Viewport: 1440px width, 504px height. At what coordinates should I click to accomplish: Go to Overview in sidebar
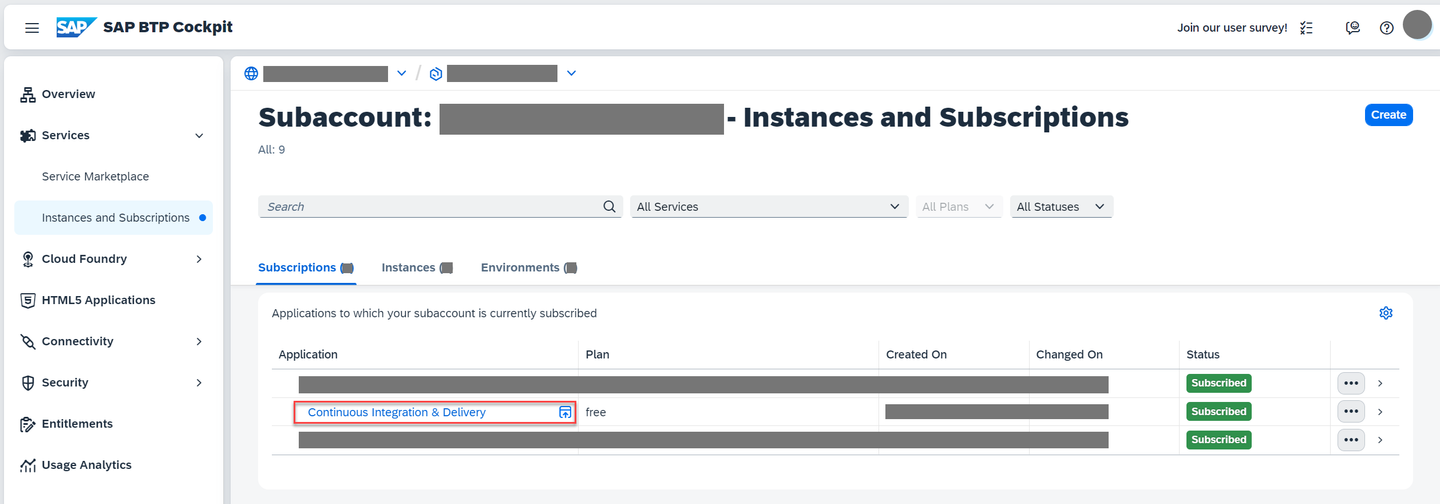(x=68, y=94)
